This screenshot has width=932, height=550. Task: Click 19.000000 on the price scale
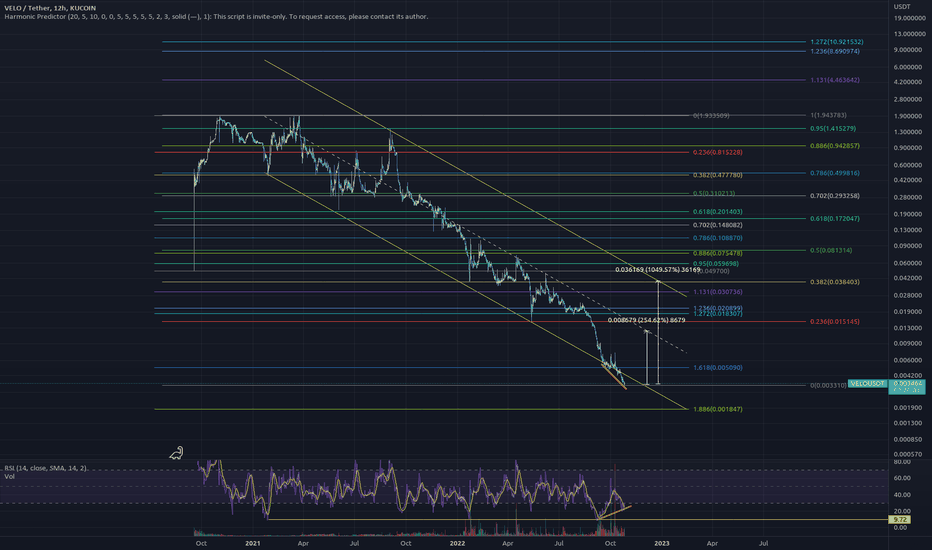909,18
